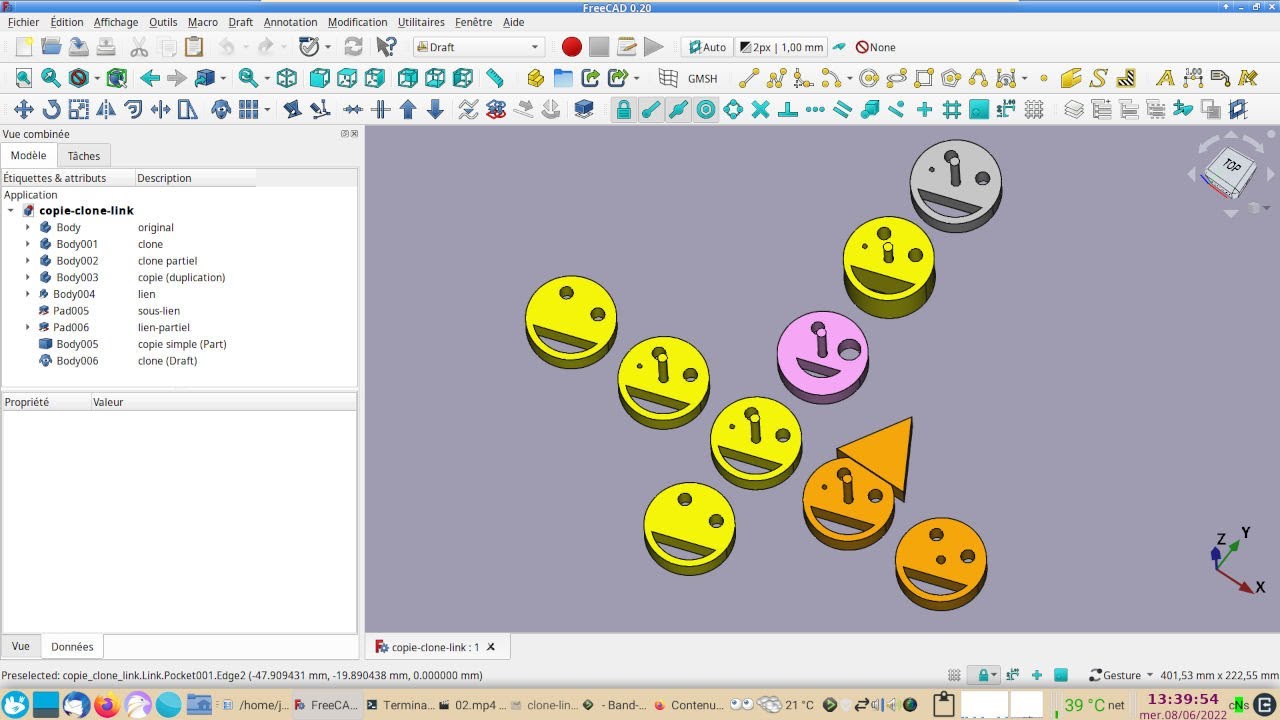This screenshot has width=1280, height=720.
Task: Select the Draft Polygon tool
Action: coord(951,78)
